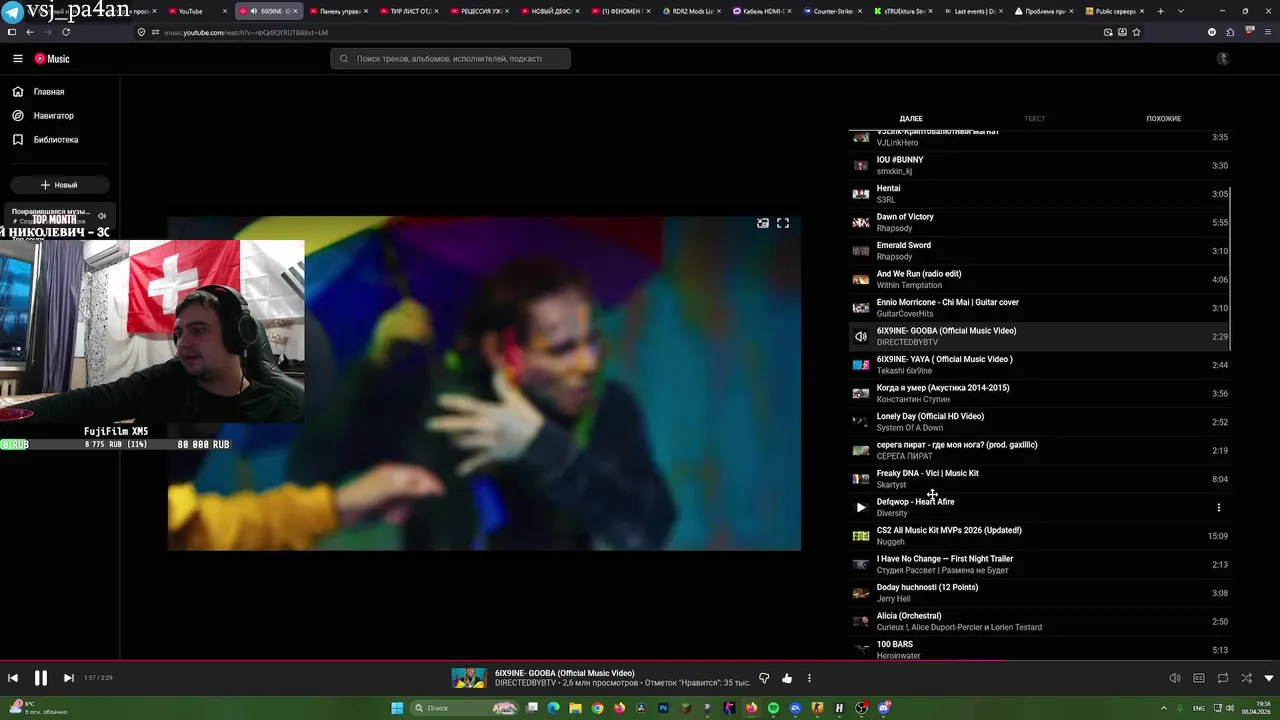The height and width of the screenshot is (720, 1280).
Task: Select 6IX9INE- YAYA track in queue
Action: 1040,365
